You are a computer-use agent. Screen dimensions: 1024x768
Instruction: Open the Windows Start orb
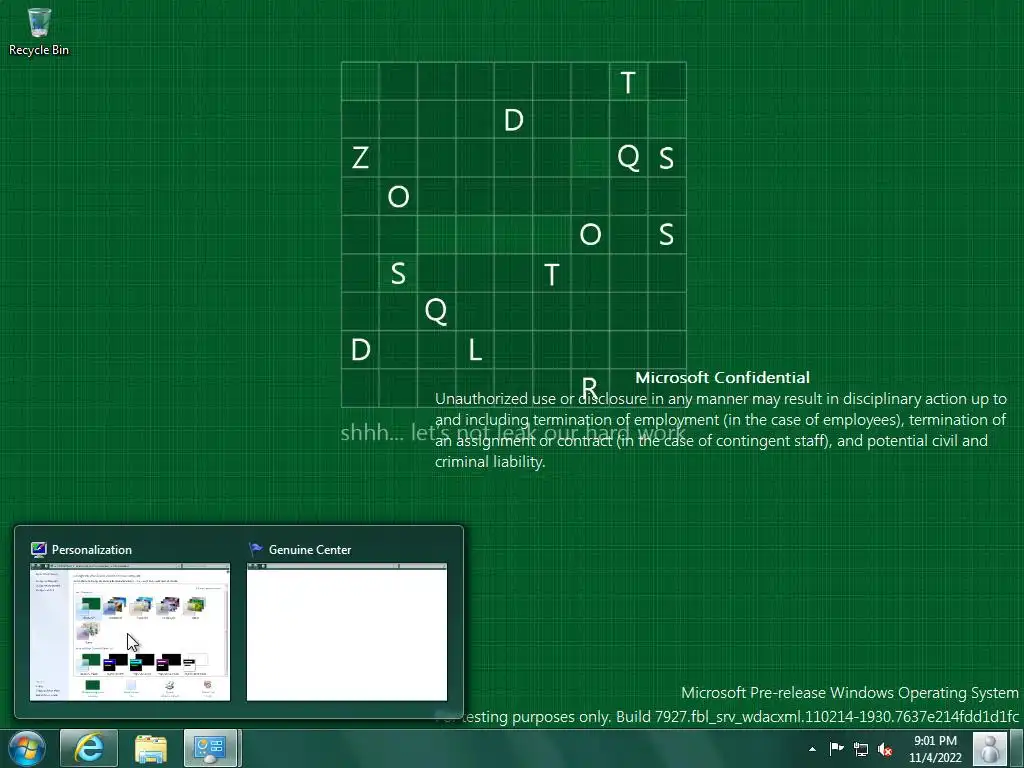click(27, 748)
